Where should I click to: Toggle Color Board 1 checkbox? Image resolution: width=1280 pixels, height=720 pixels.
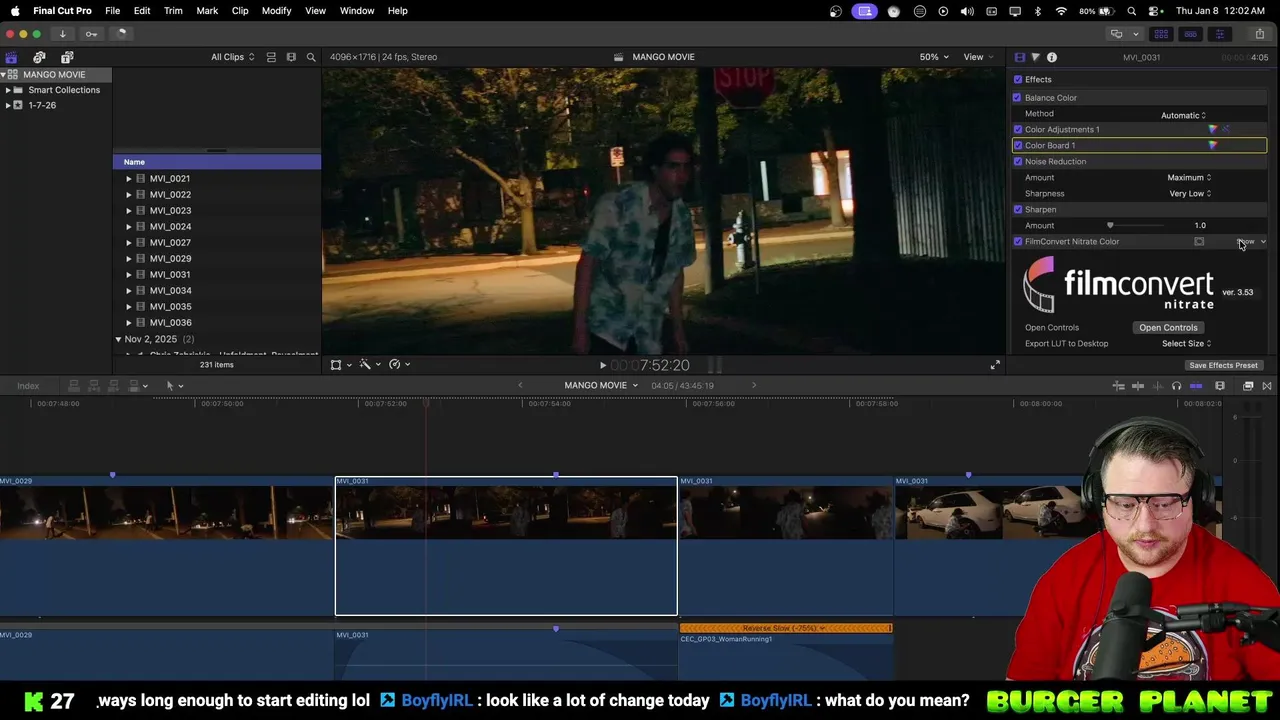tap(1018, 145)
